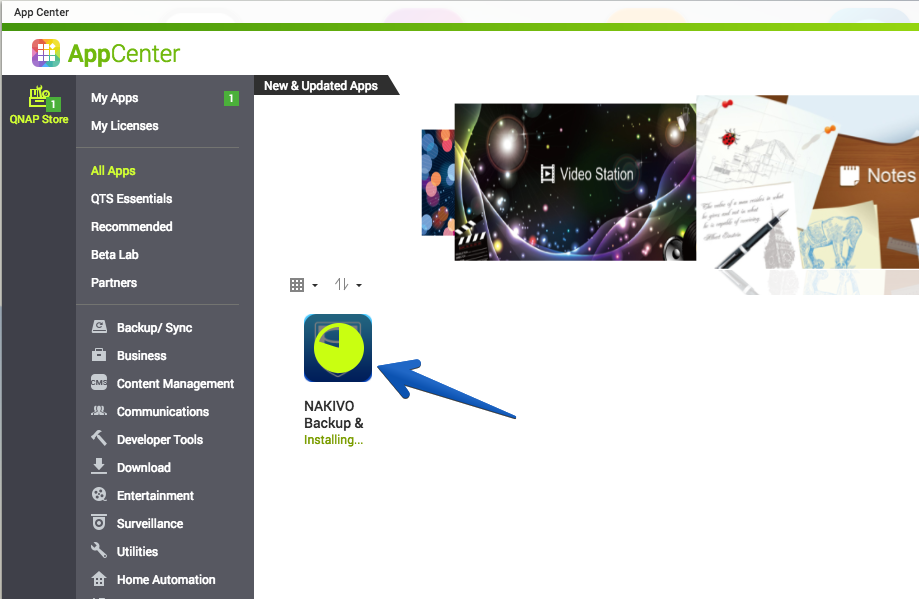The height and width of the screenshot is (599, 919).
Task: Click the AppCenter logo icon
Action: (x=46, y=53)
